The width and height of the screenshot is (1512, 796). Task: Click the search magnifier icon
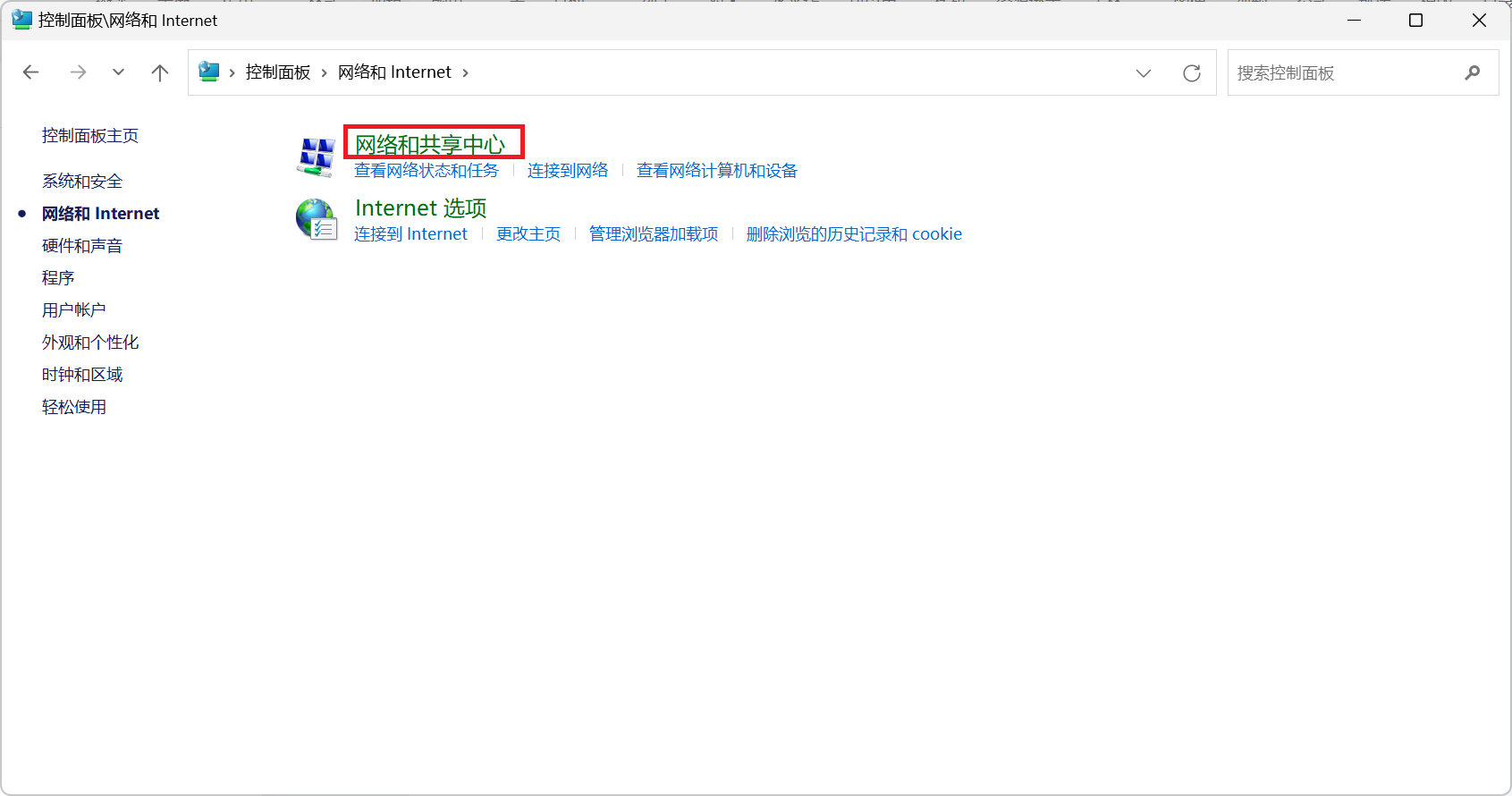tap(1473, 72)
